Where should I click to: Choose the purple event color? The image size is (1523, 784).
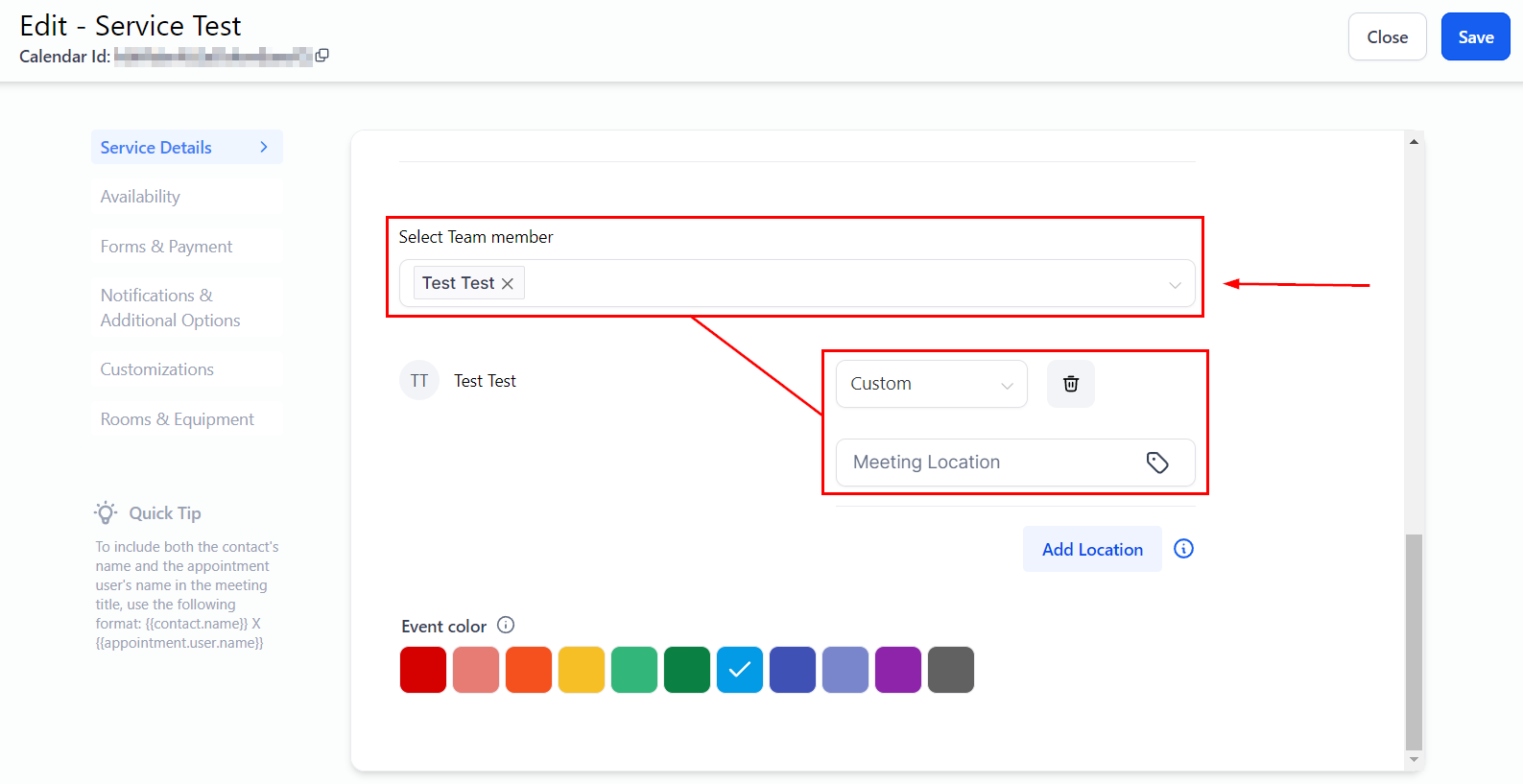(898, 670)
